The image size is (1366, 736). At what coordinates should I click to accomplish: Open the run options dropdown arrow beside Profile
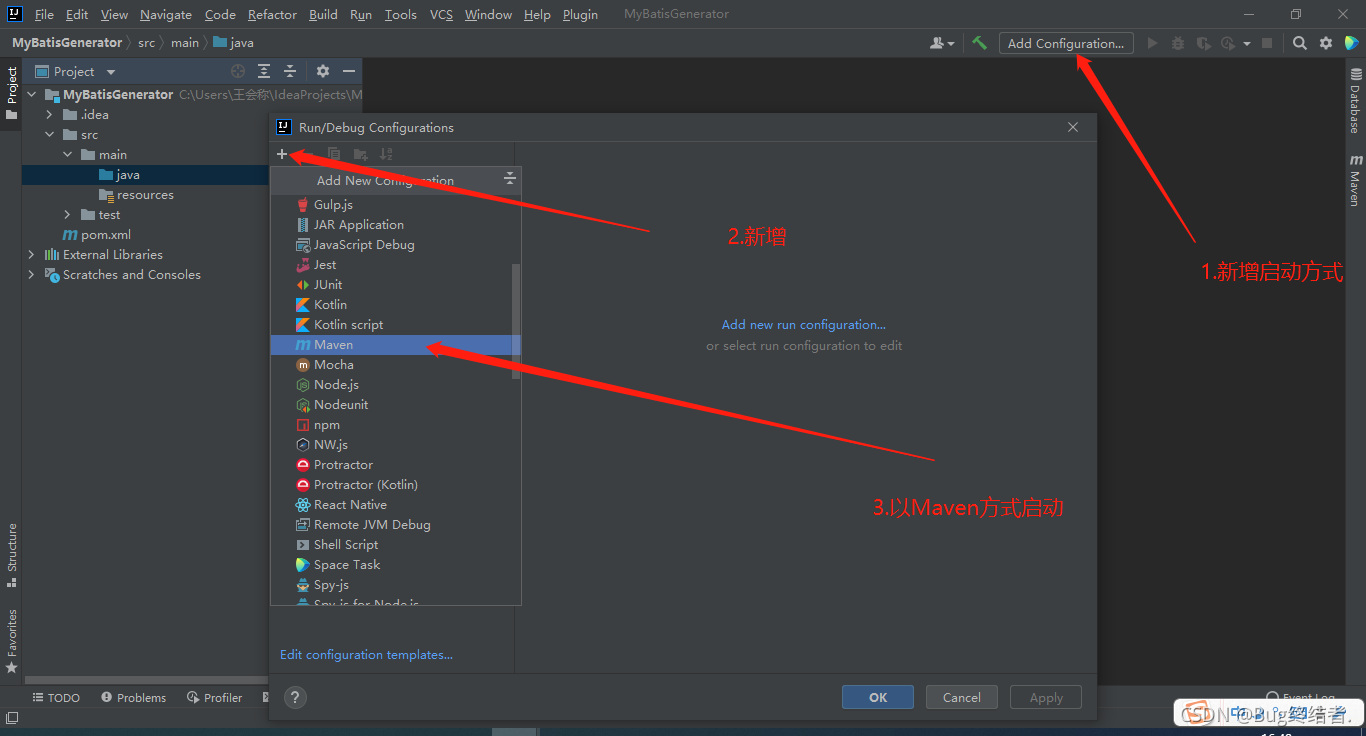point(1247,44)
